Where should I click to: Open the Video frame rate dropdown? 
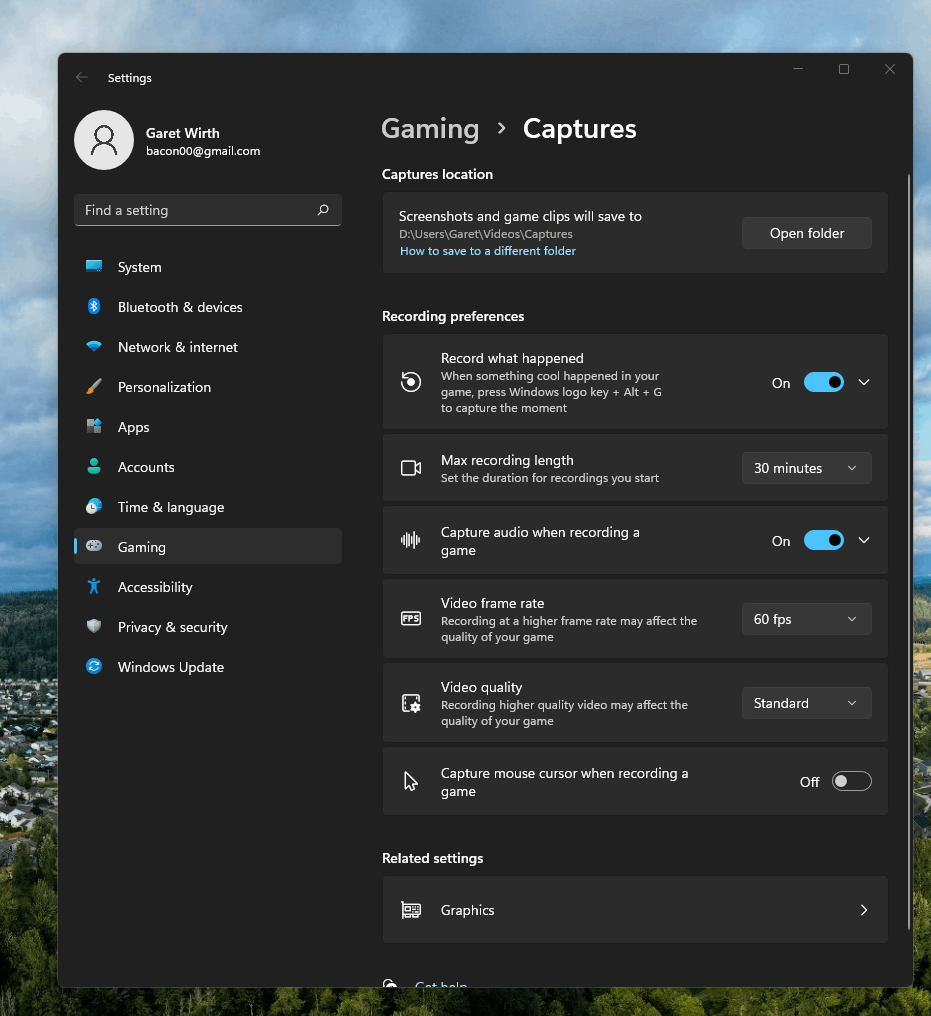[806, 619]
